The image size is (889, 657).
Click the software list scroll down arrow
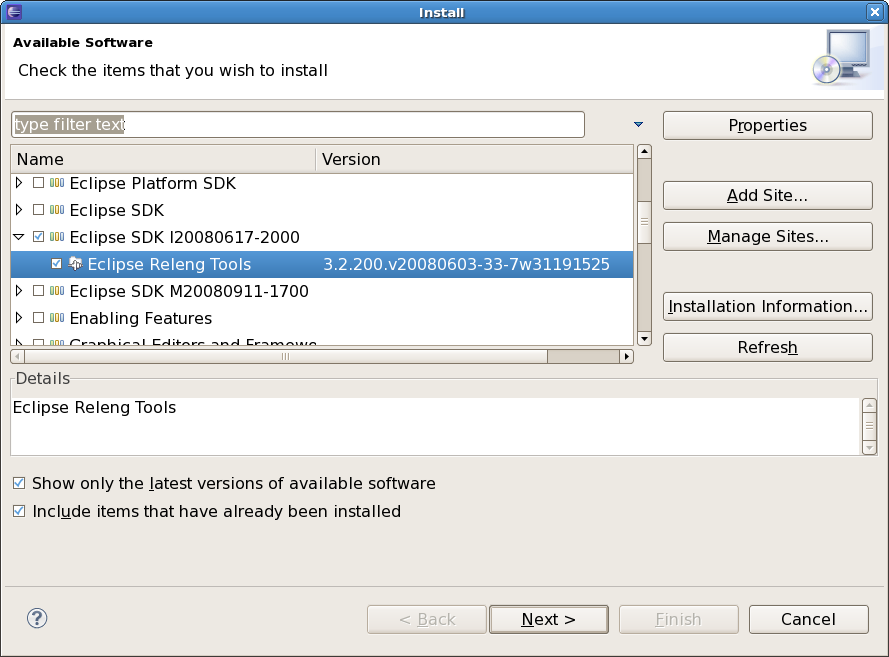tap(644, 339)
